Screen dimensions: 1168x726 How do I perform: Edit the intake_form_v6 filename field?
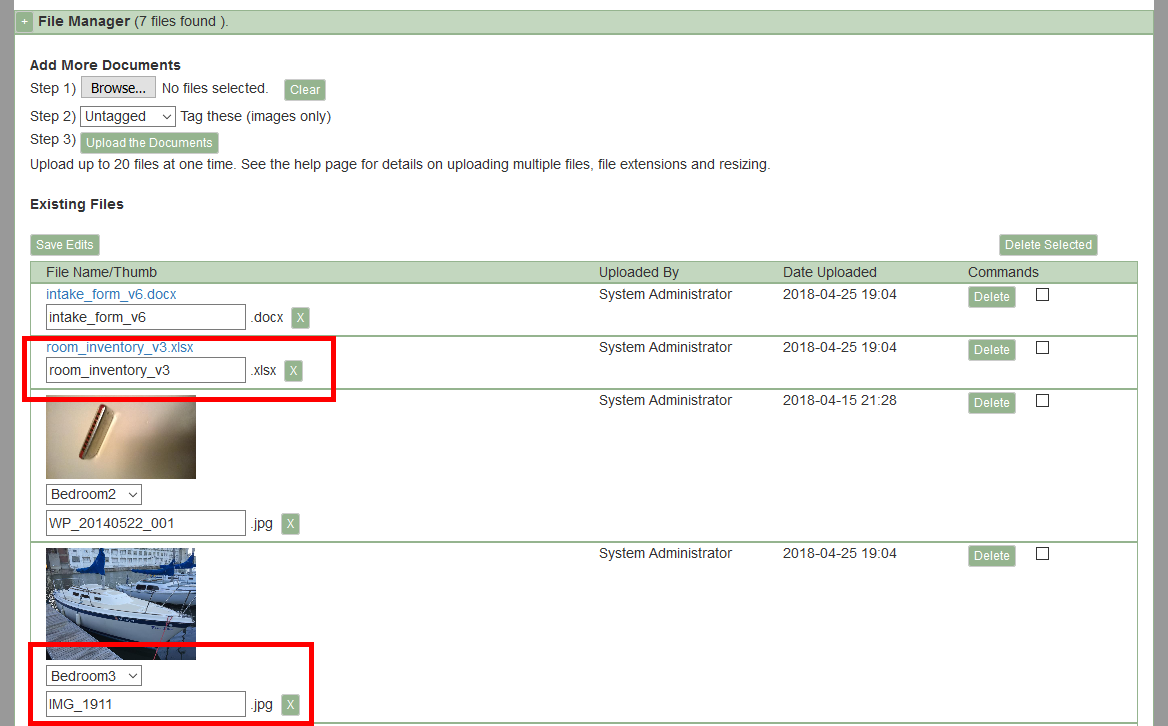click(x=146, y=317)
